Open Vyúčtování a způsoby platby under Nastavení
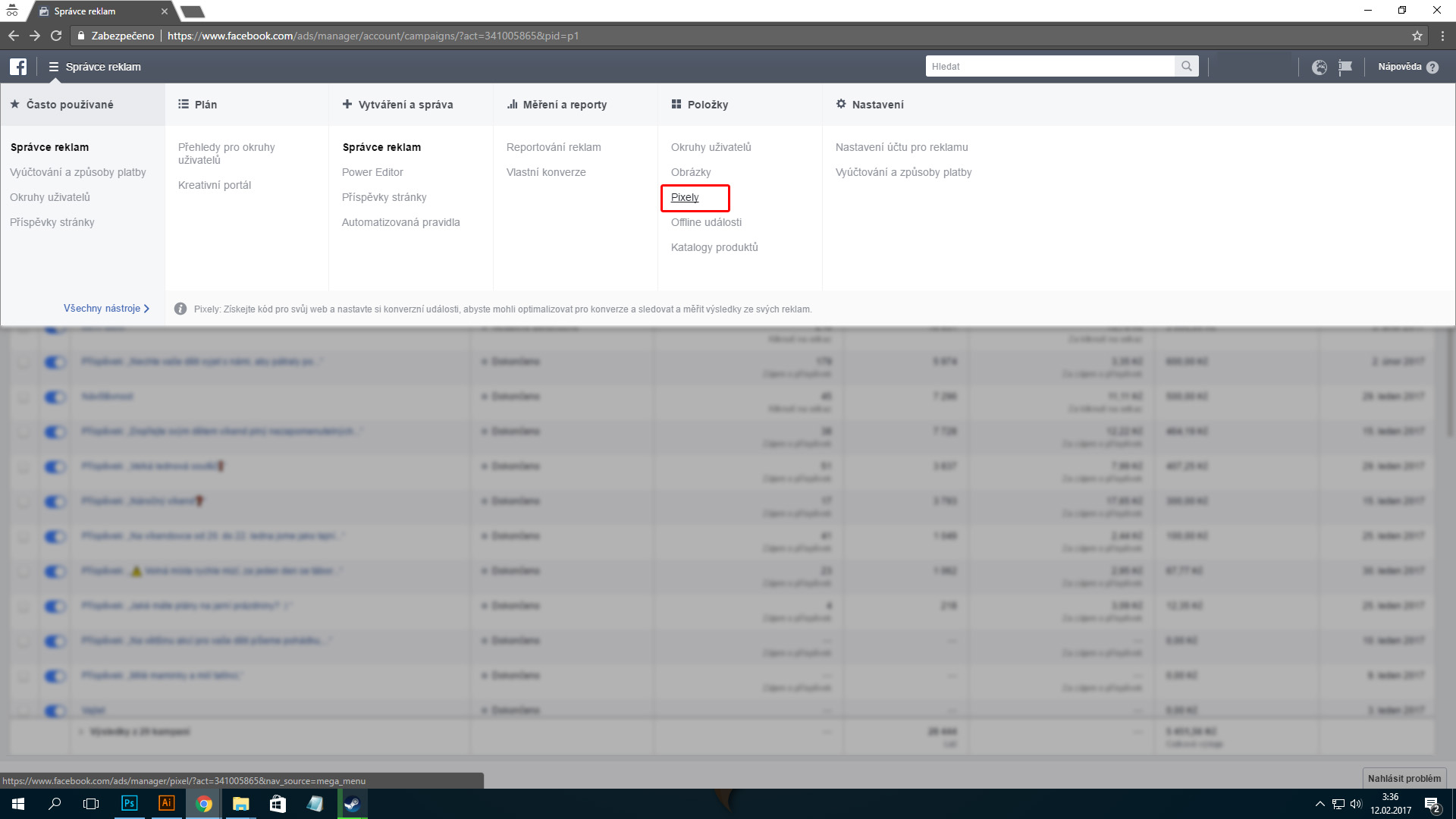 [x=903, y=172]
